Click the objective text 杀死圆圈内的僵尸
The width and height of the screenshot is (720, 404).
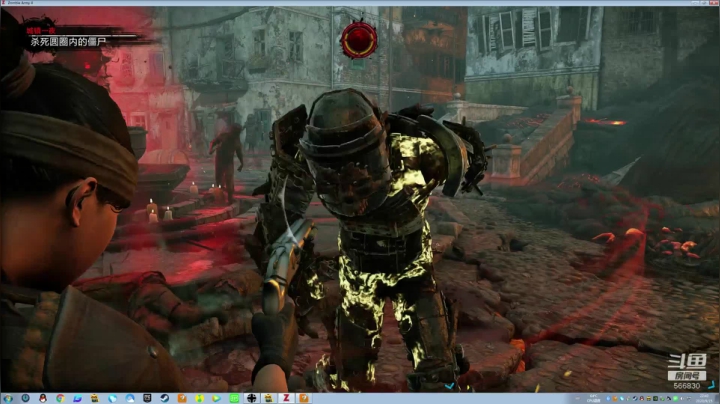click(68, 42)
